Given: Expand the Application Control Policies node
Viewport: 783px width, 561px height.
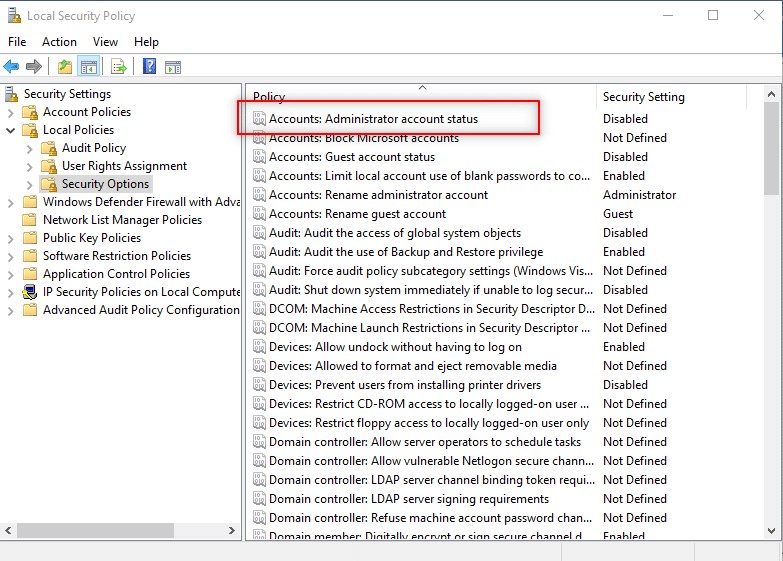Looking at the screenshot, I should pos(10,275).
